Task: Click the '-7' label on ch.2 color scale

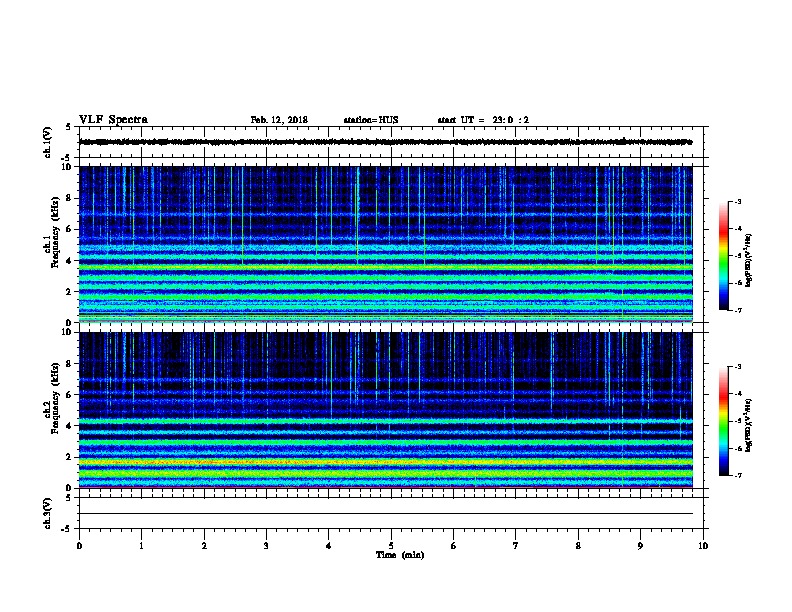Action: click(x=737, y=475)
